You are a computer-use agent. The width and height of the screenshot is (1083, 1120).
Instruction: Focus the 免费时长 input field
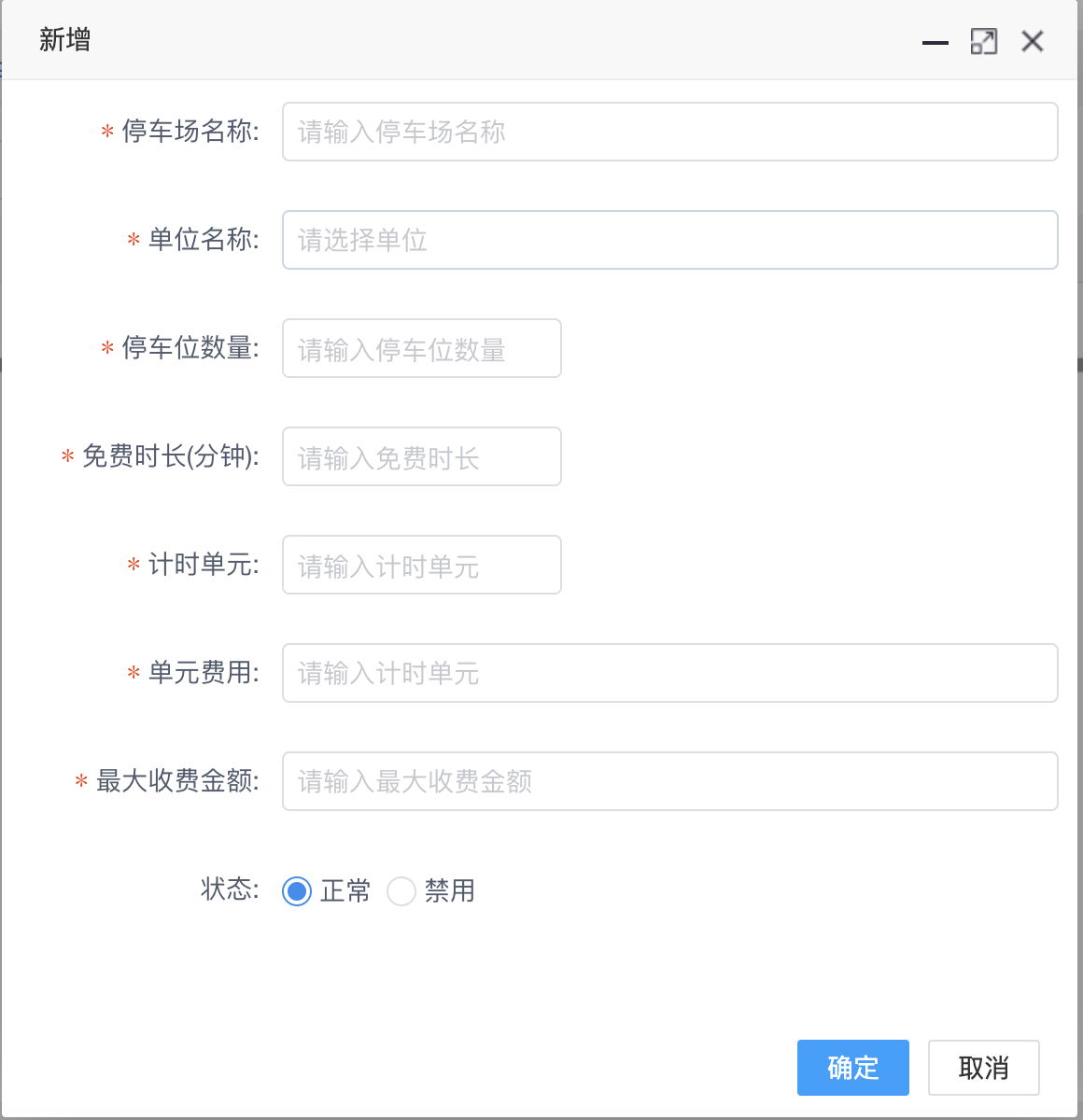pos(421,456)
